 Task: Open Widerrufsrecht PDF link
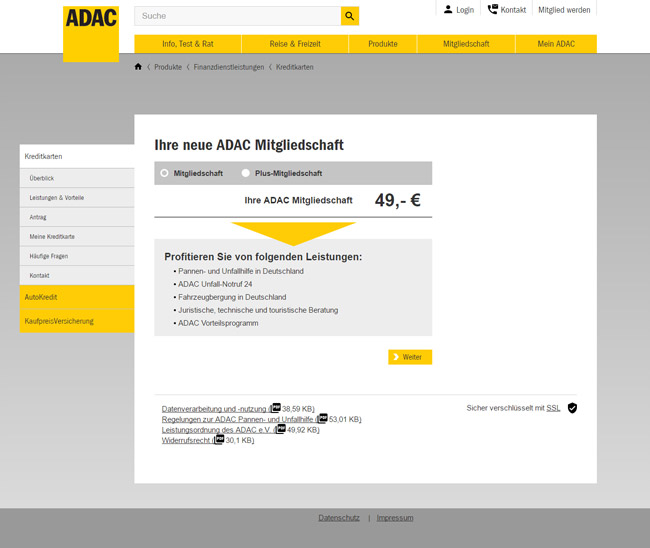click(186, 441)
